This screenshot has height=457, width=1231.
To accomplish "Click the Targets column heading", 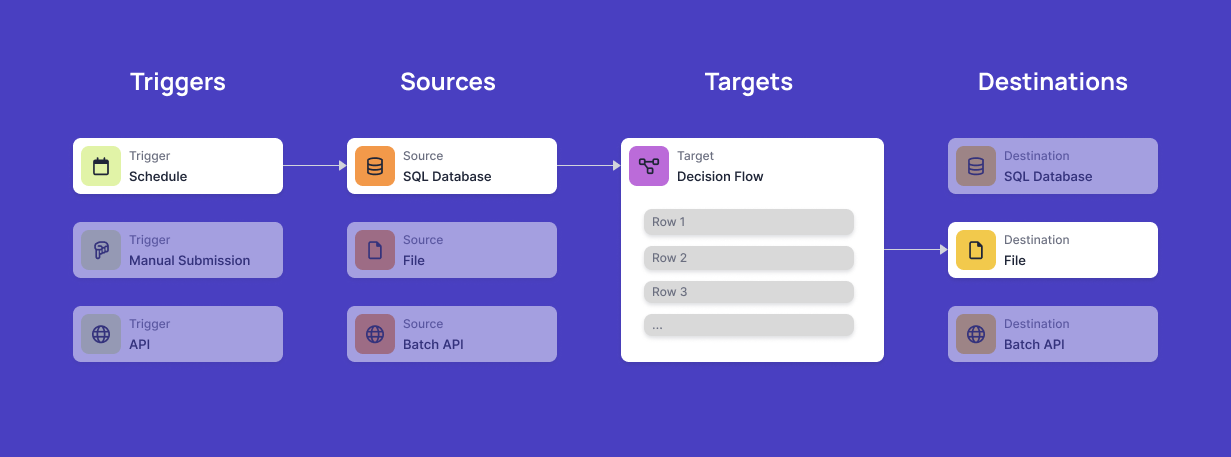I will pyautogui.click(x=748, y=82).
